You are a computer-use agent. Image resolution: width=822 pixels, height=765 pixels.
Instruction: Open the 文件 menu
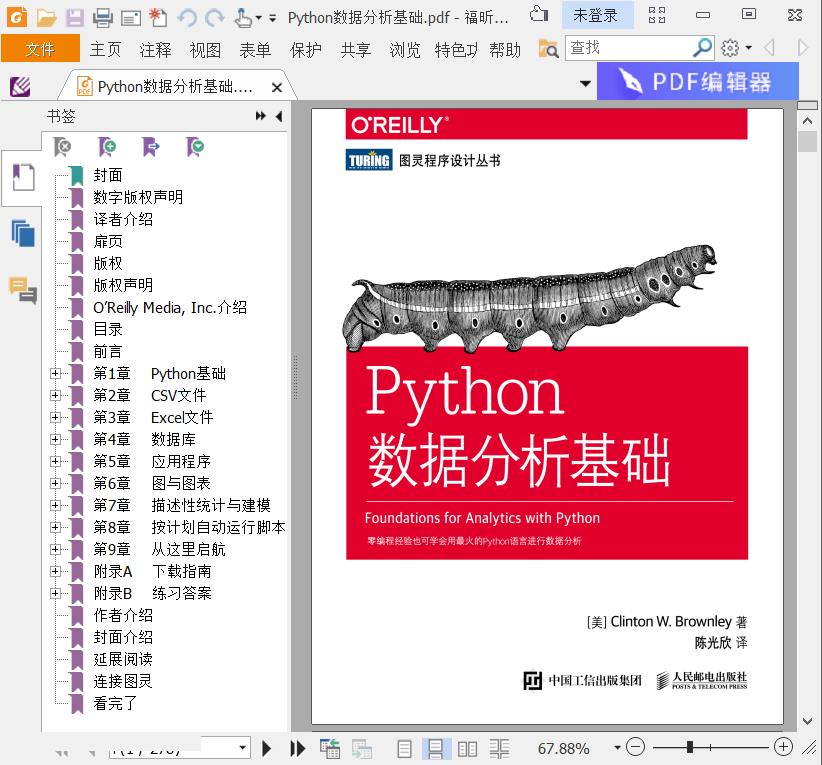click(40, 49)
